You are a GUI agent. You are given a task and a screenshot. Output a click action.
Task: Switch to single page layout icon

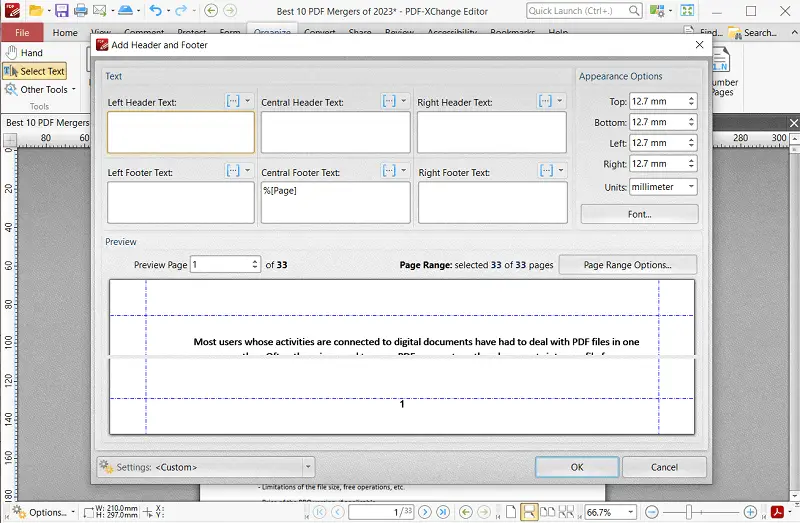pyautogui.click(x=511, y=512)
